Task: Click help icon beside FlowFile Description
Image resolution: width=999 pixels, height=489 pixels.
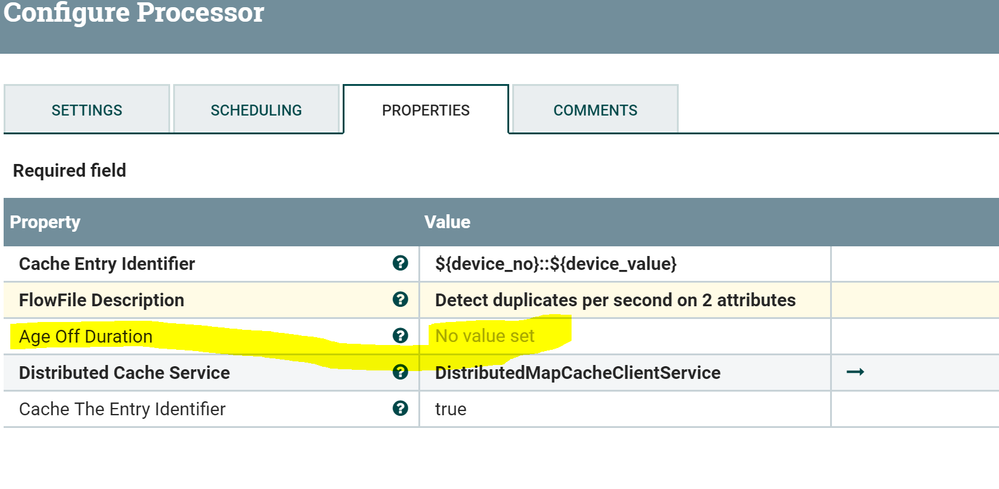Action: click(400, 300)
